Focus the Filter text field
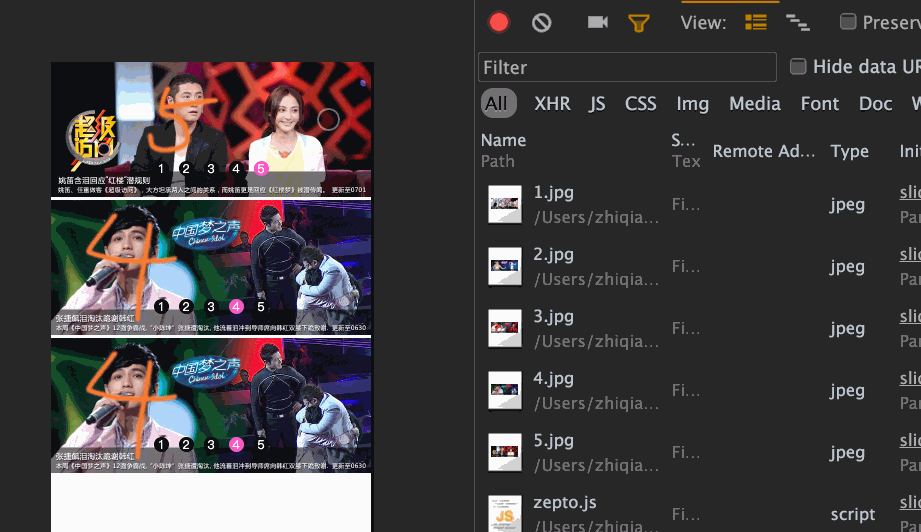This screenshot has width=921, height=532. [x=627, y=67]
